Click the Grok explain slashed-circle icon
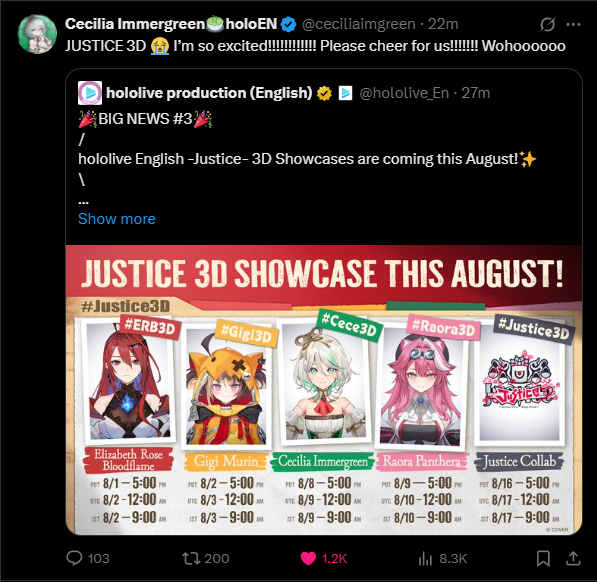 pyautogui.click(x=547, y=25)
